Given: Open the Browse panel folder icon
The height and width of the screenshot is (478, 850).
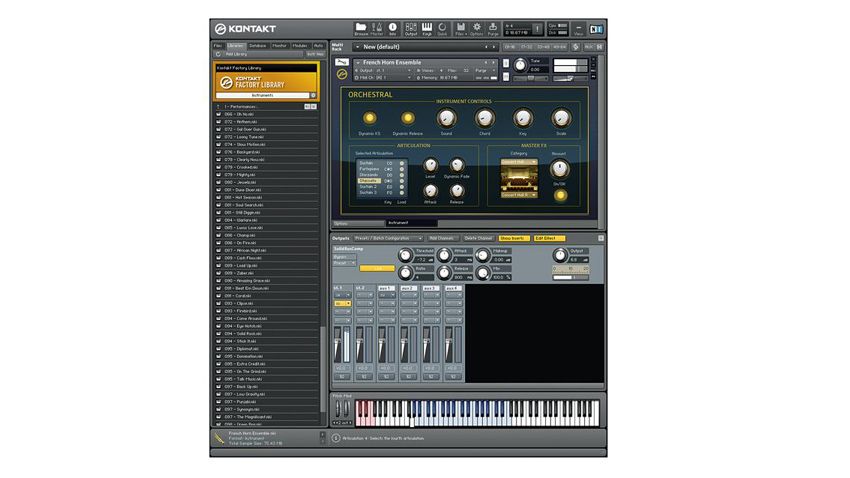Looking at the screenshot, I should point(360,28).
